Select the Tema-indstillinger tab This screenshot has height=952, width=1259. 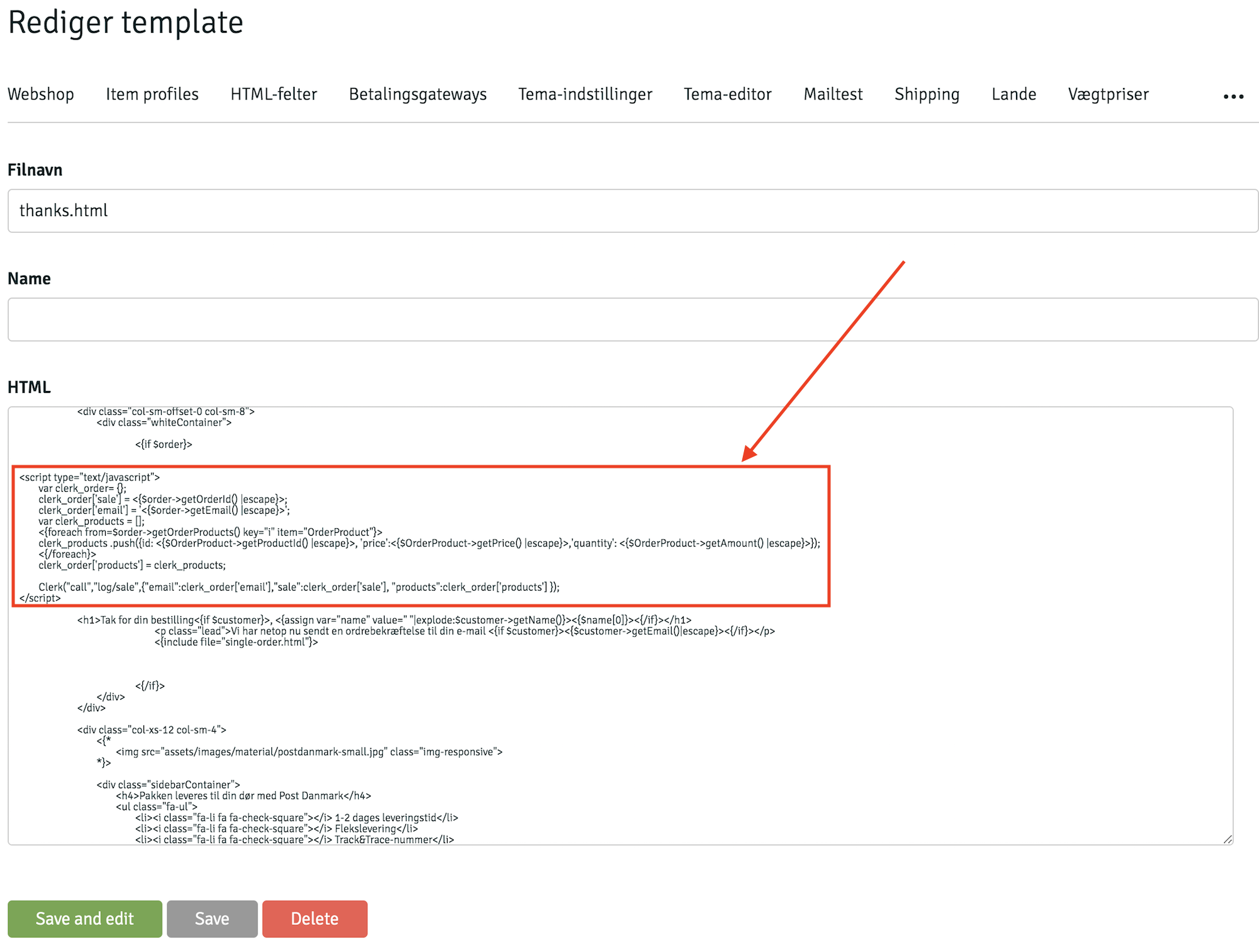pyautogui.click(x=585, y=94)
